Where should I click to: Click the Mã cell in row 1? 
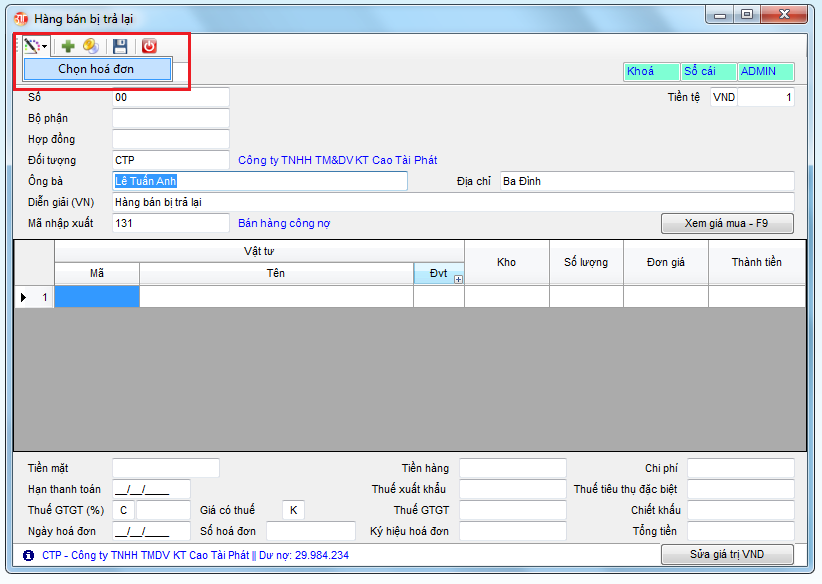(x=97, y=297)
